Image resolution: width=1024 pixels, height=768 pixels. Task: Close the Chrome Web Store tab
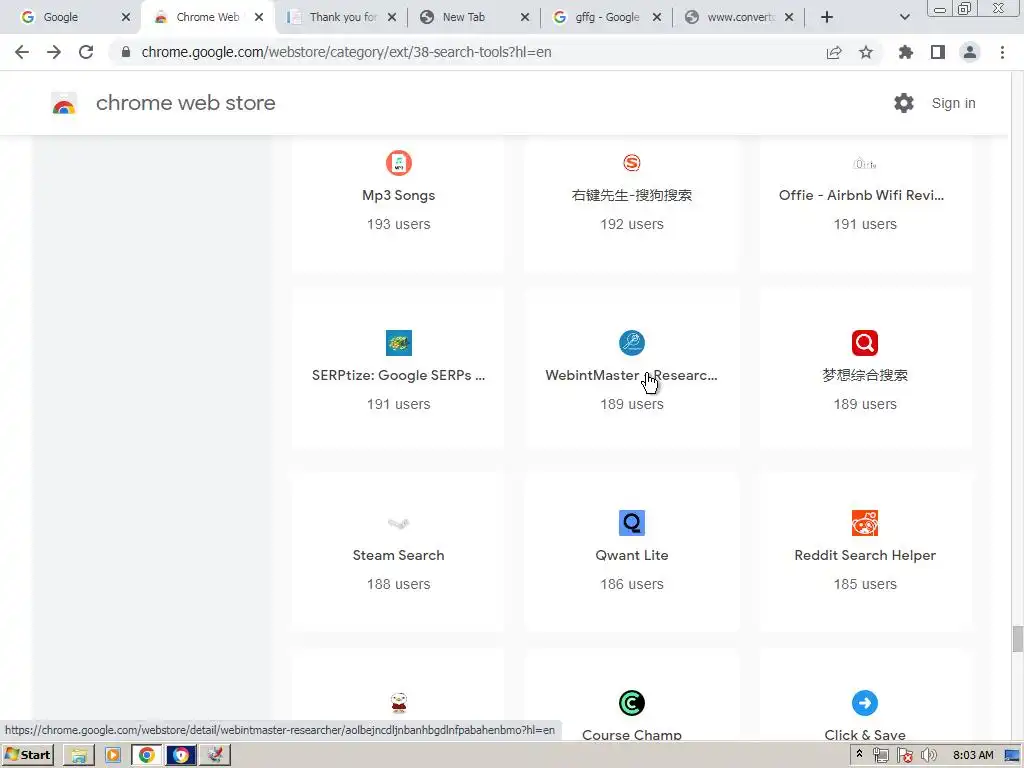(x=259, y=17)
